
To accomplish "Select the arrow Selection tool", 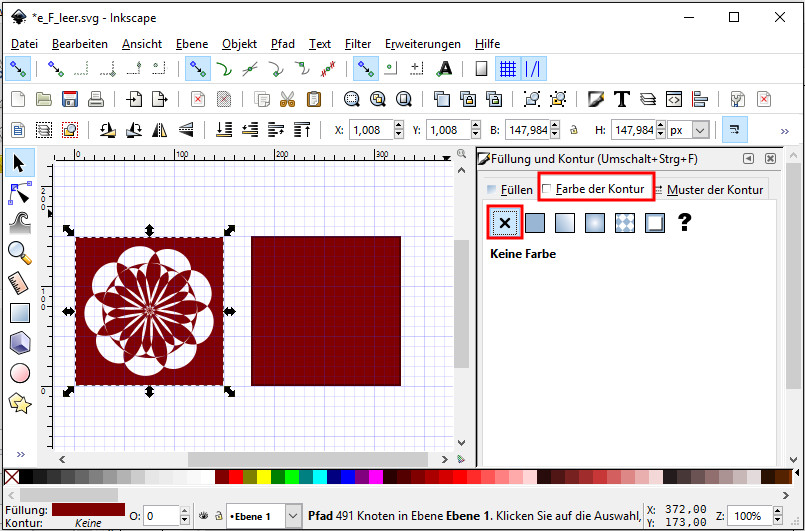I will (19, 163).
